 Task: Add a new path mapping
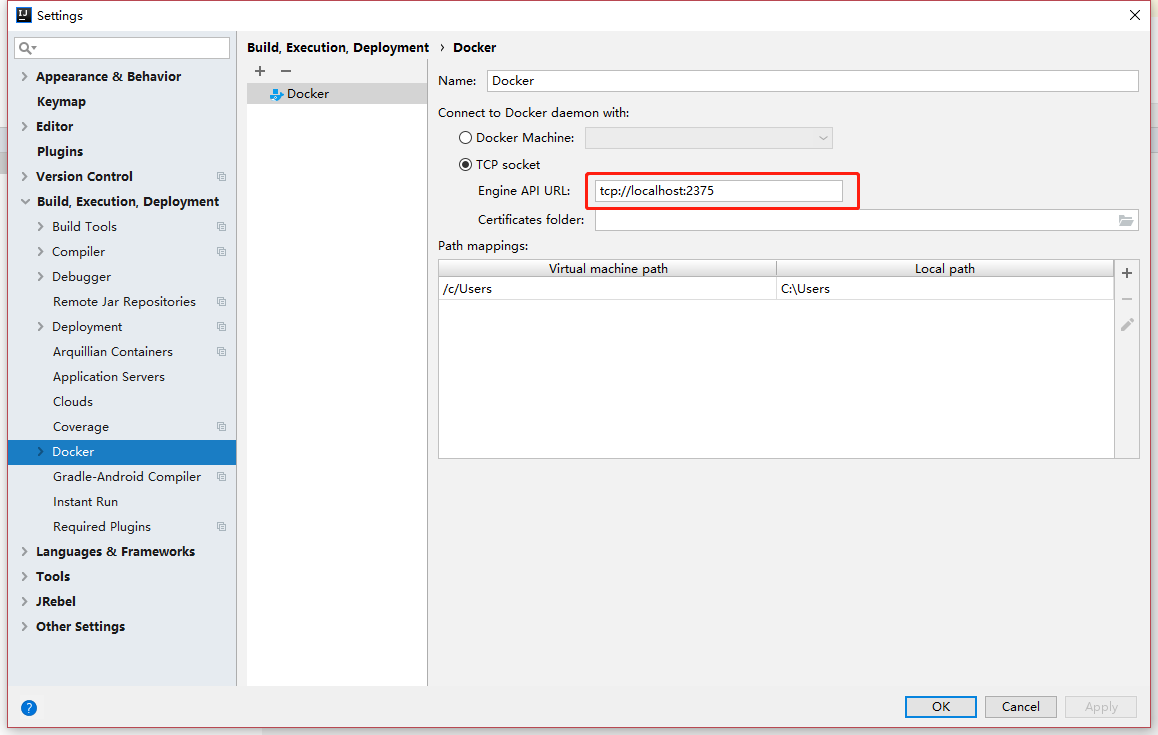1127,273
